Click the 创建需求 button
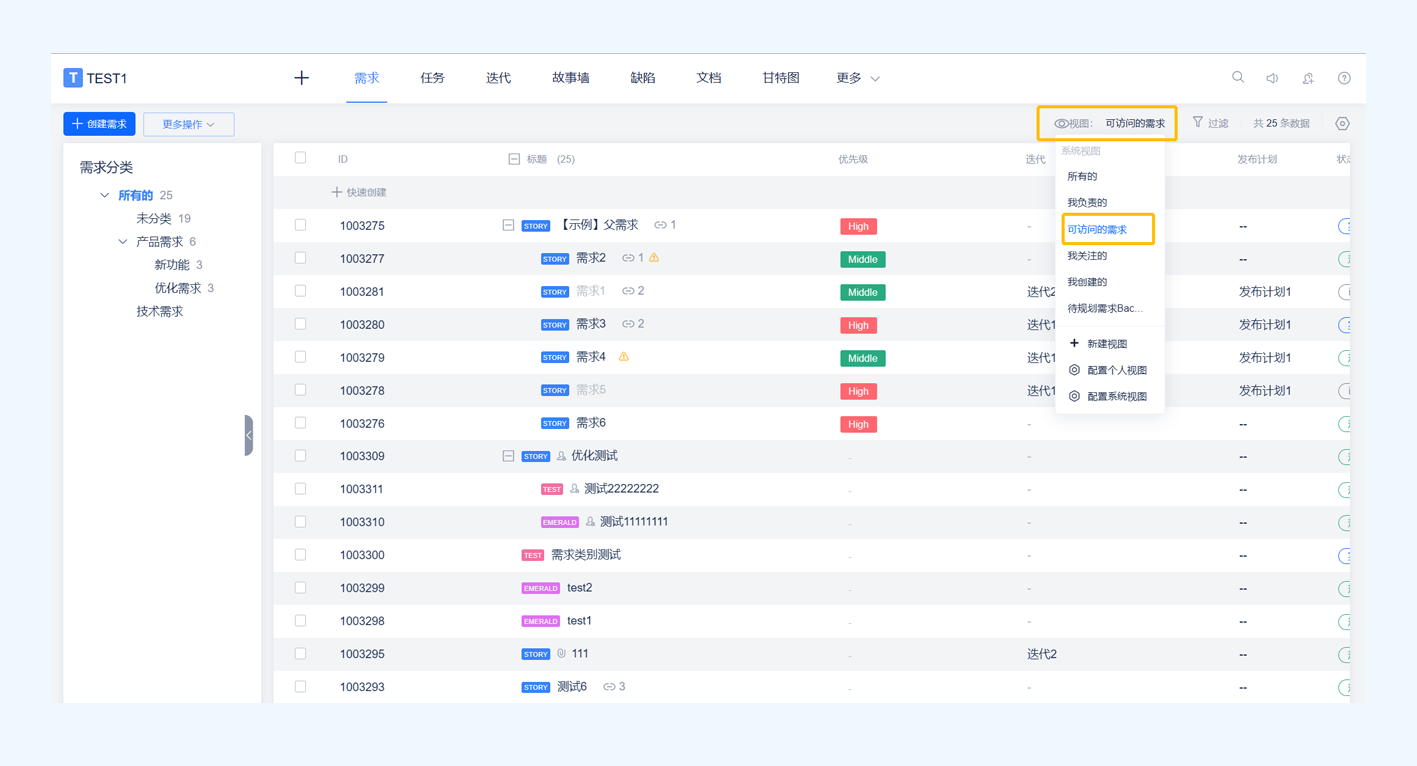 click(x=100, y=124)
